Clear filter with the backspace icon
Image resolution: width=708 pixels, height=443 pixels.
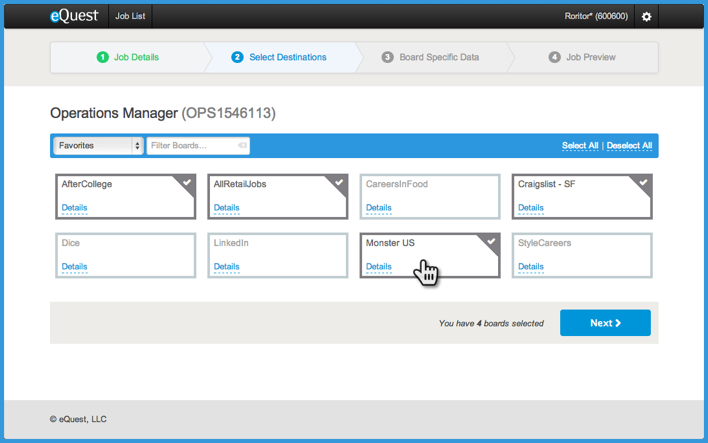pos(242,145)
